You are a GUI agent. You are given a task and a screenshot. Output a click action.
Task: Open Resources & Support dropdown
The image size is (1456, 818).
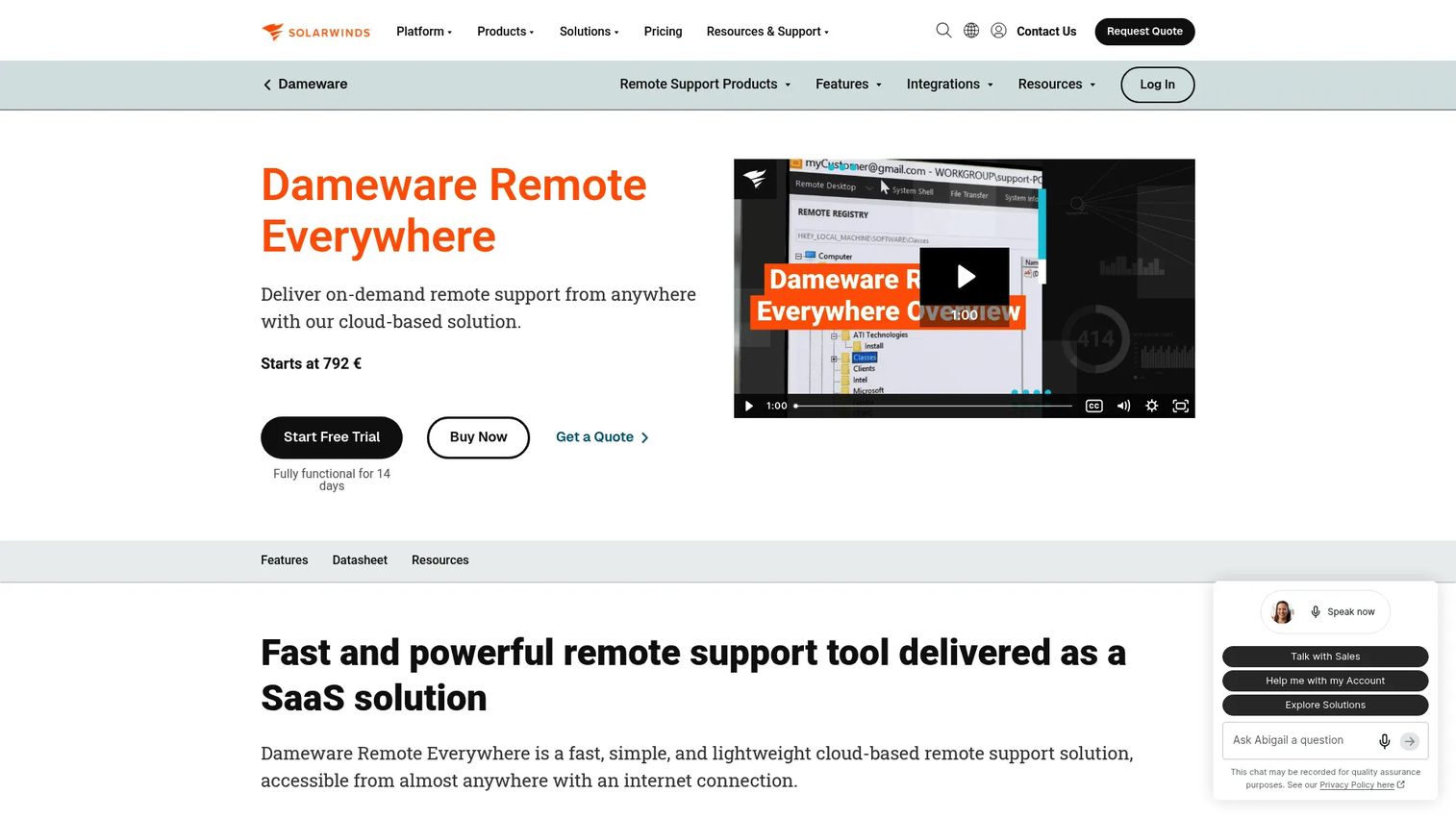[767, 32]
